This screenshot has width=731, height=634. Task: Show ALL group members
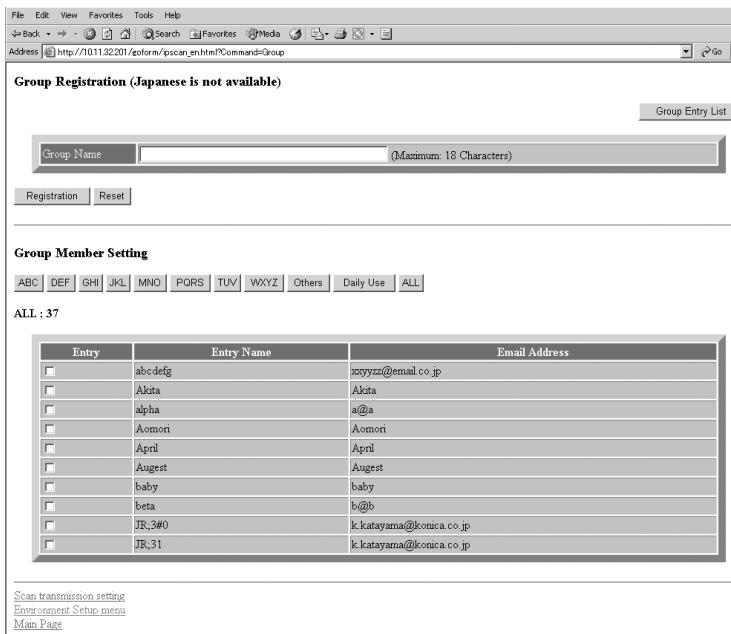tap(411, 283)
